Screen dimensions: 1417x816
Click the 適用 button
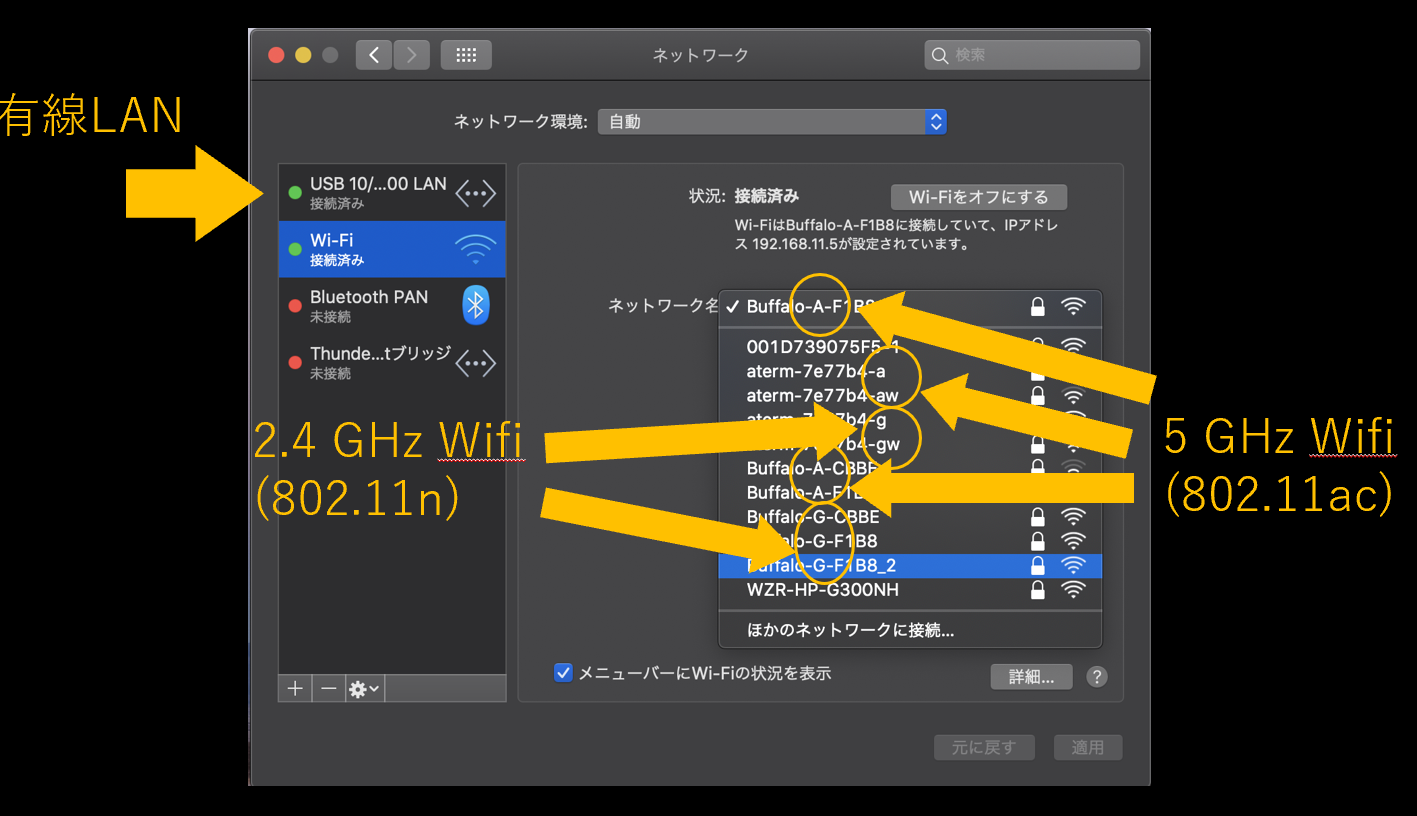(x=1087, y=746)
